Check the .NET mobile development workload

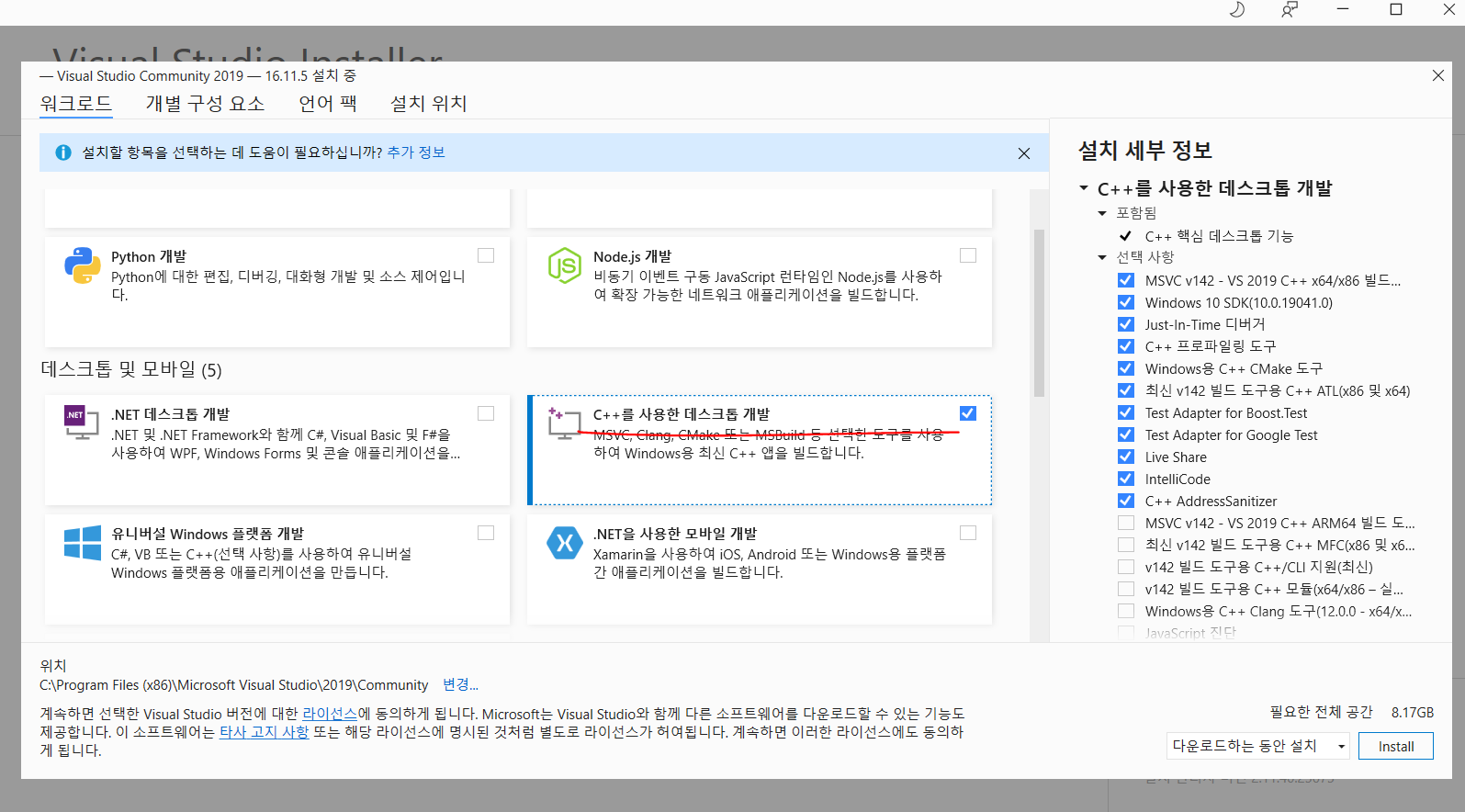coord(968,533)
